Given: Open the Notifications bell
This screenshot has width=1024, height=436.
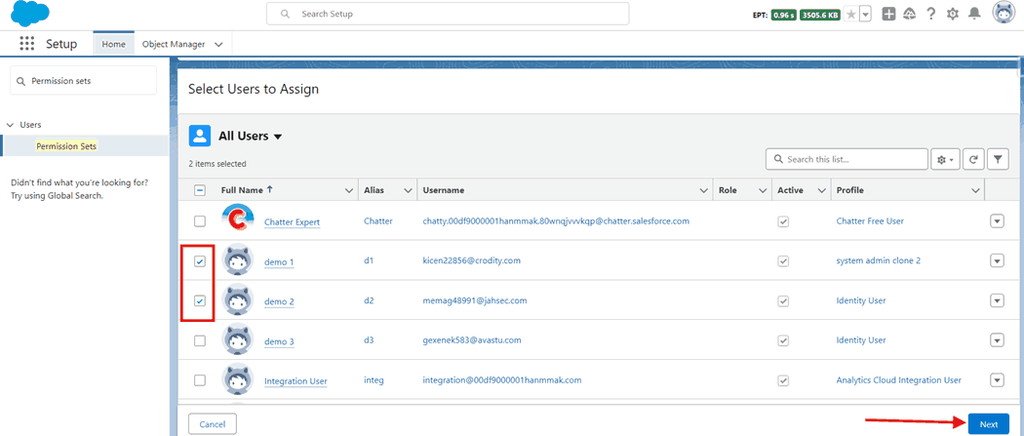Looking at the screenshot, I should [974, 14].
